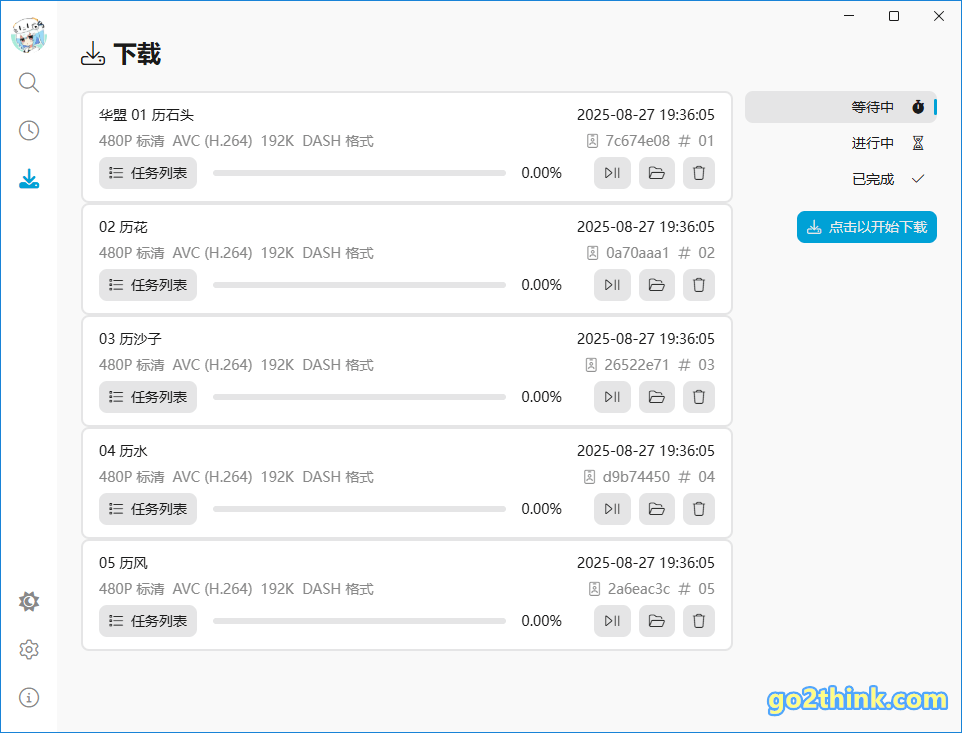Switch to 已完成 tab
The height and width of the screenshot is (733, 962).
[x=841, y=179]
